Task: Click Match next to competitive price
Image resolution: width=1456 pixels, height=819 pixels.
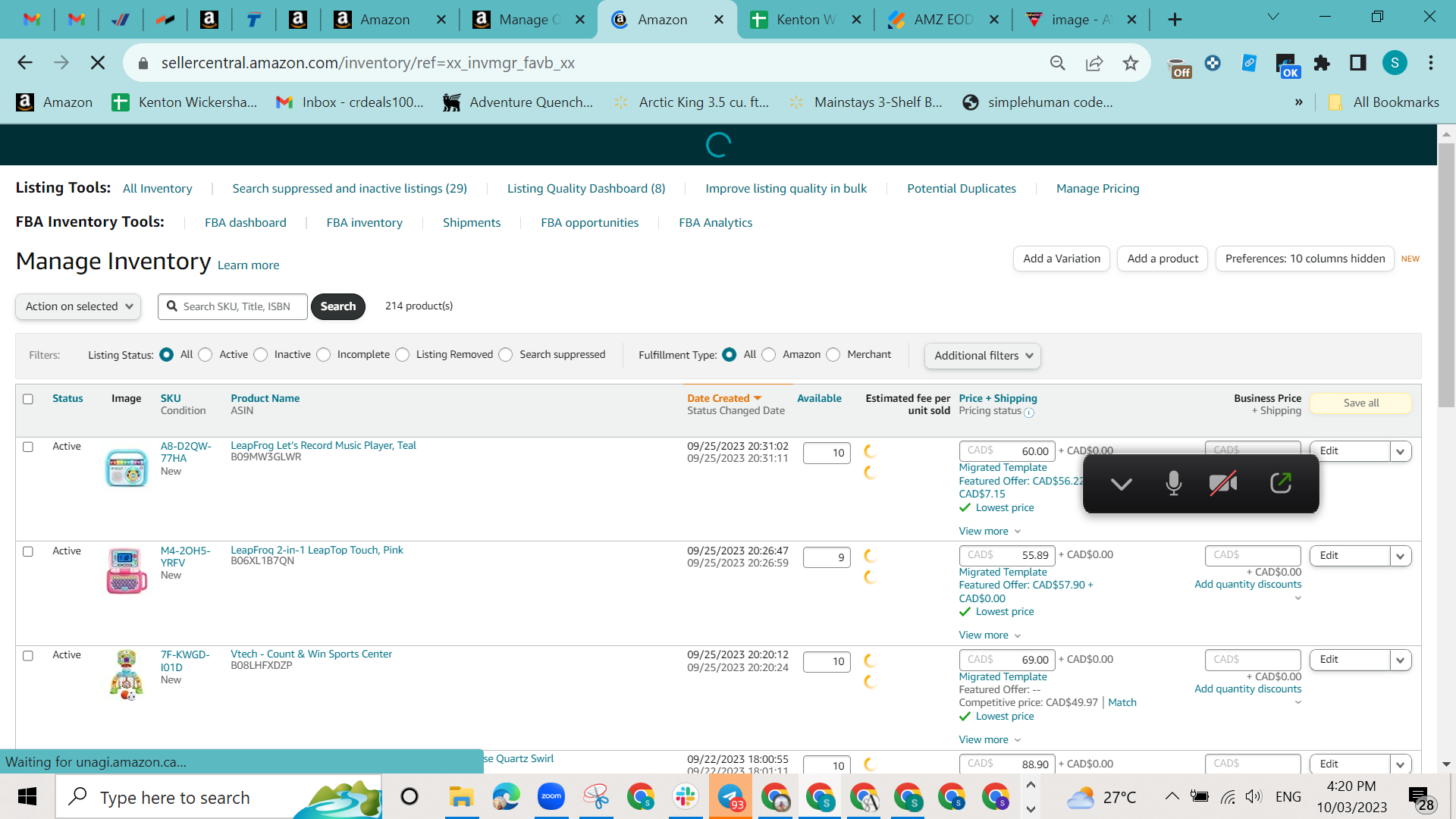Action: pos(1122,702)
